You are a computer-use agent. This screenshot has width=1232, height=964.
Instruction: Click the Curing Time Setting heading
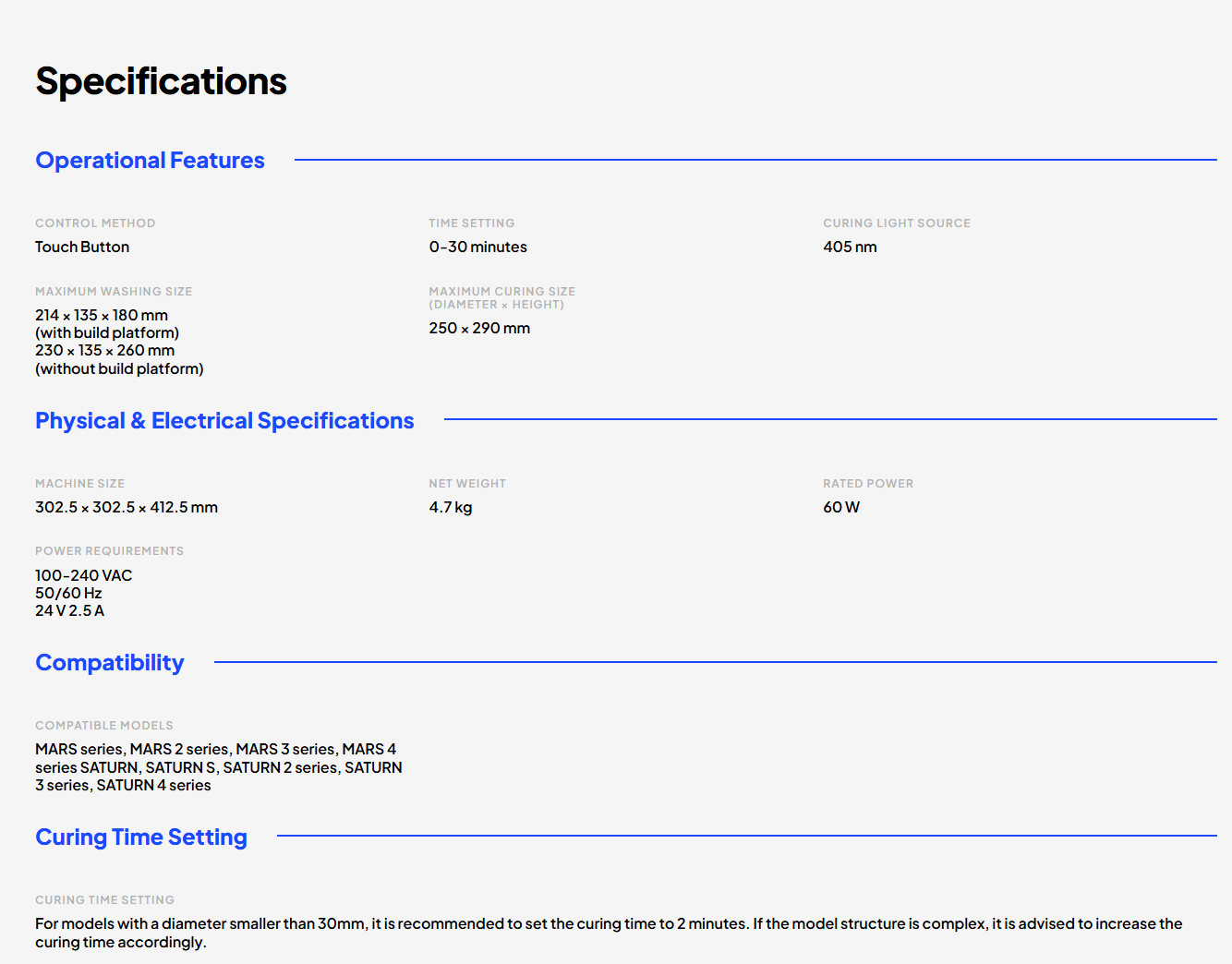pos(141,837)
